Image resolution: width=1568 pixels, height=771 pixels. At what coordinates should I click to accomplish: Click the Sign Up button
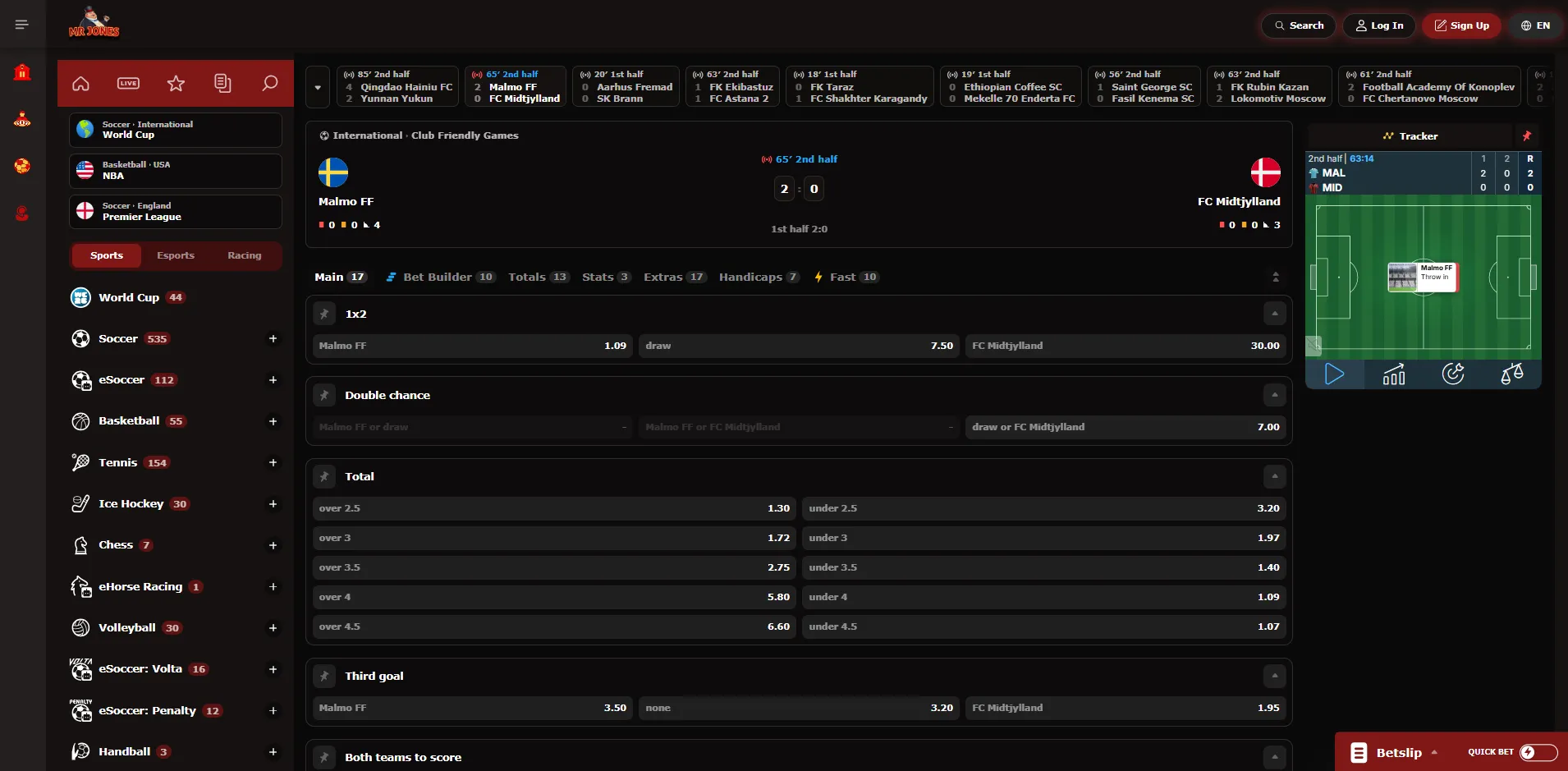click(1461, 25)
